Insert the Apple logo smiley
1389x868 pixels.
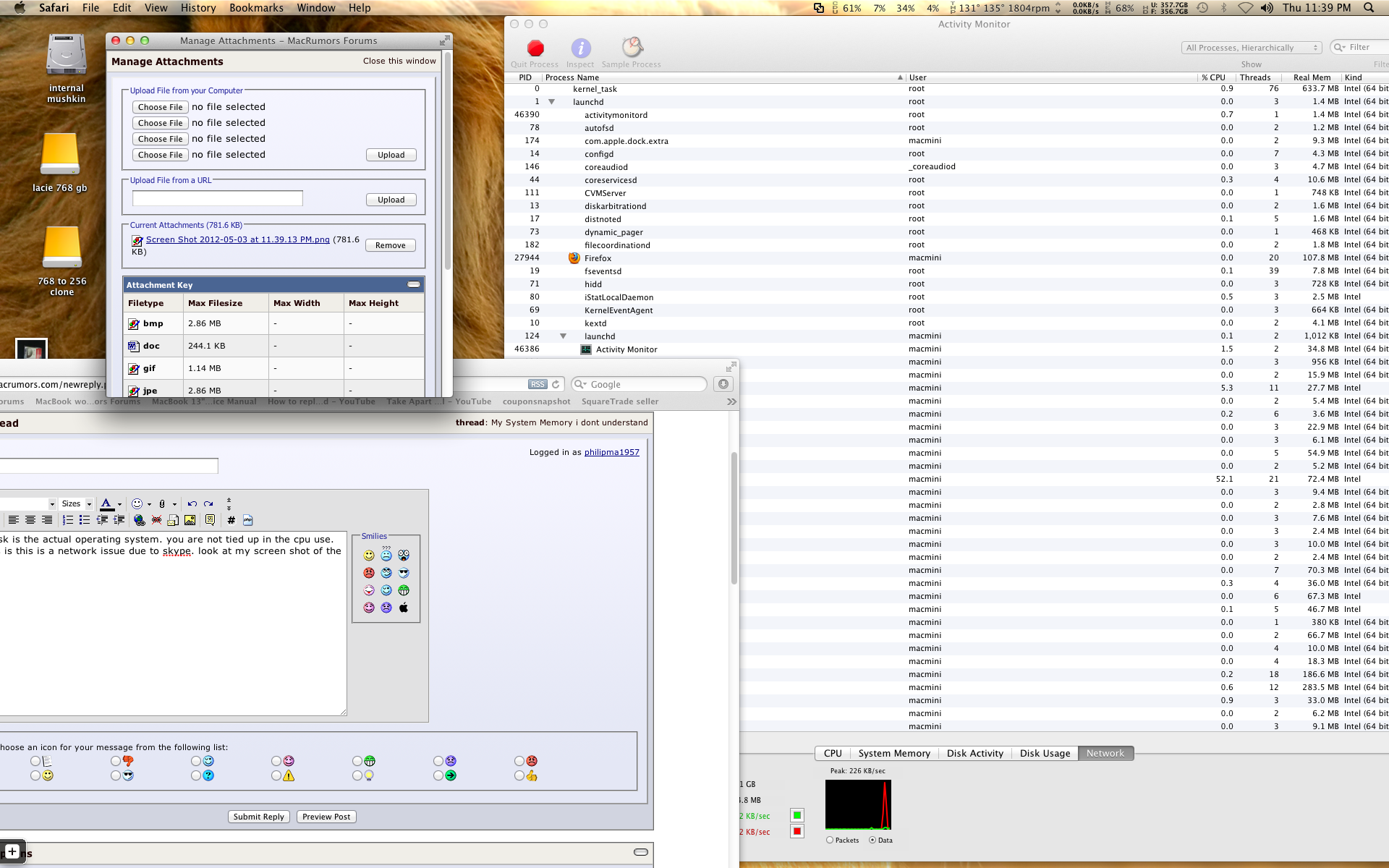pos(404,608)
